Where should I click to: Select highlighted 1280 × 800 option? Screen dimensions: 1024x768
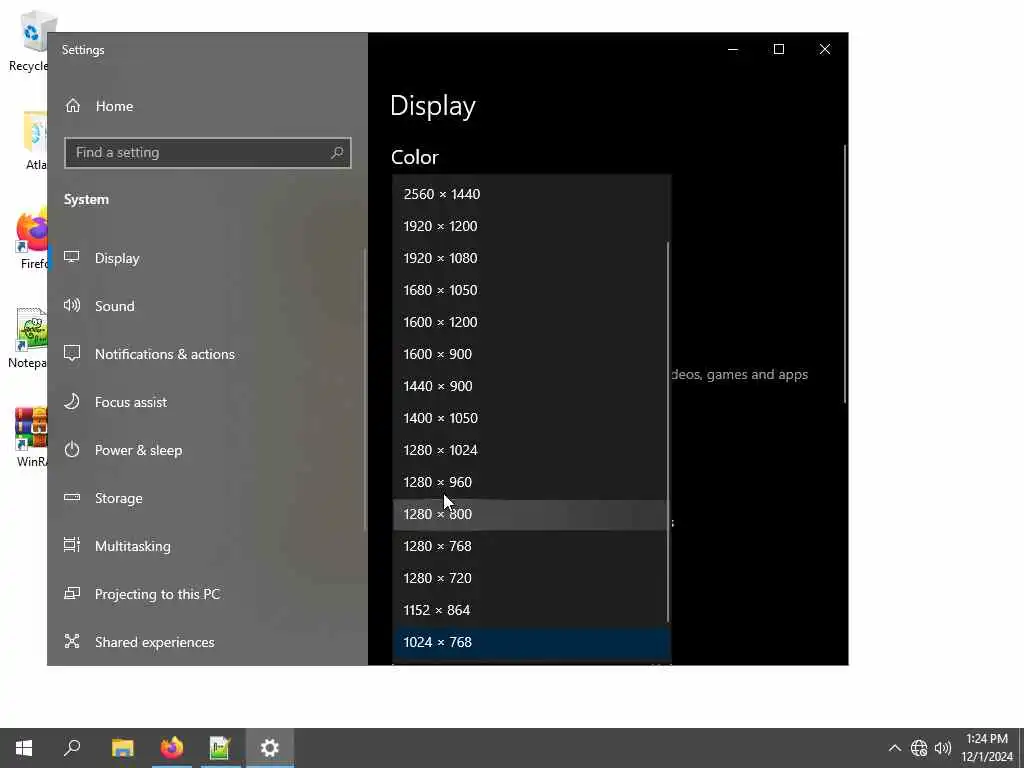(x=532, y=514)
